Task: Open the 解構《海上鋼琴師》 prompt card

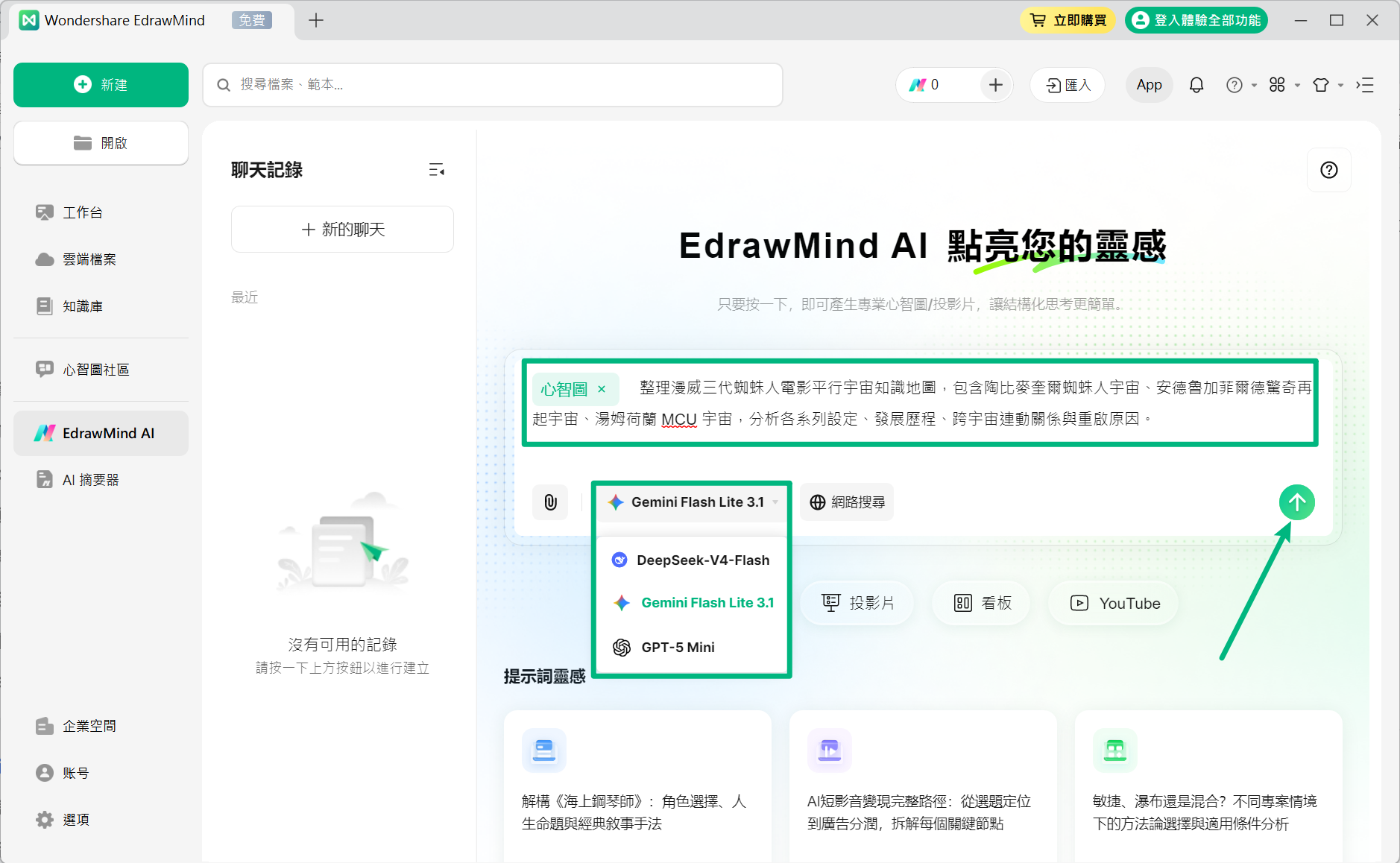Action: (637, 786)
